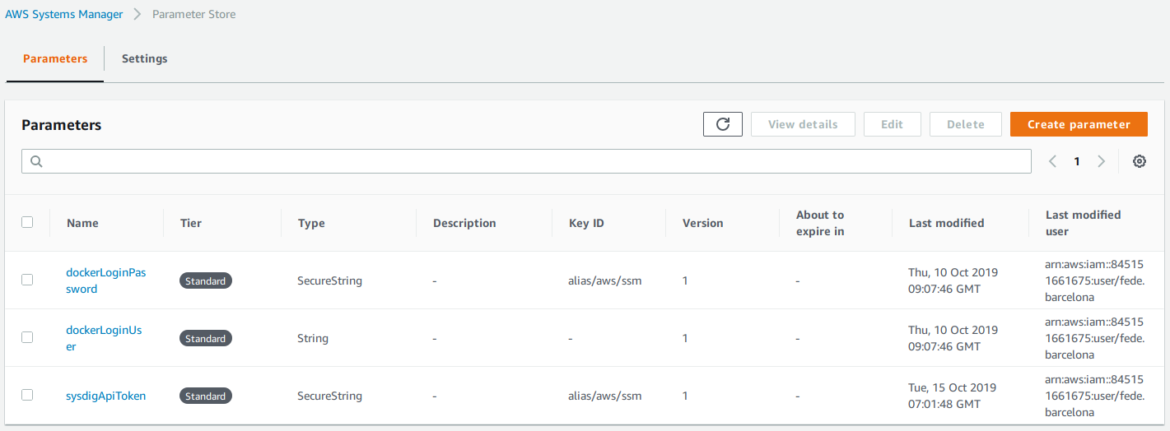The image size is (1170, 431).
Task: Click SecureString type in dockerLoginPassword row
Action: 330,281
